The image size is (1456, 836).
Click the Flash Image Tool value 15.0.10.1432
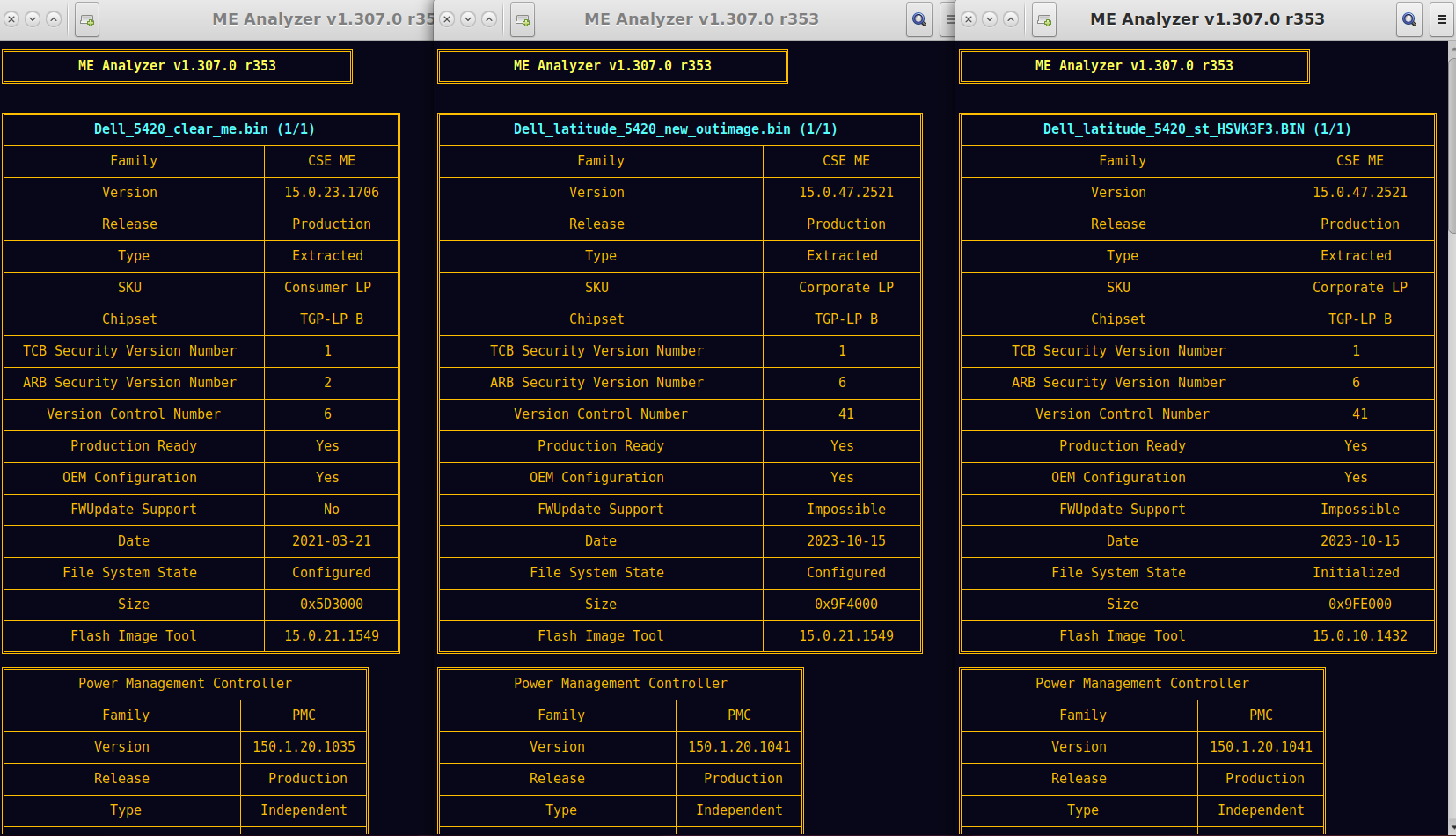tap(1360, 636)
